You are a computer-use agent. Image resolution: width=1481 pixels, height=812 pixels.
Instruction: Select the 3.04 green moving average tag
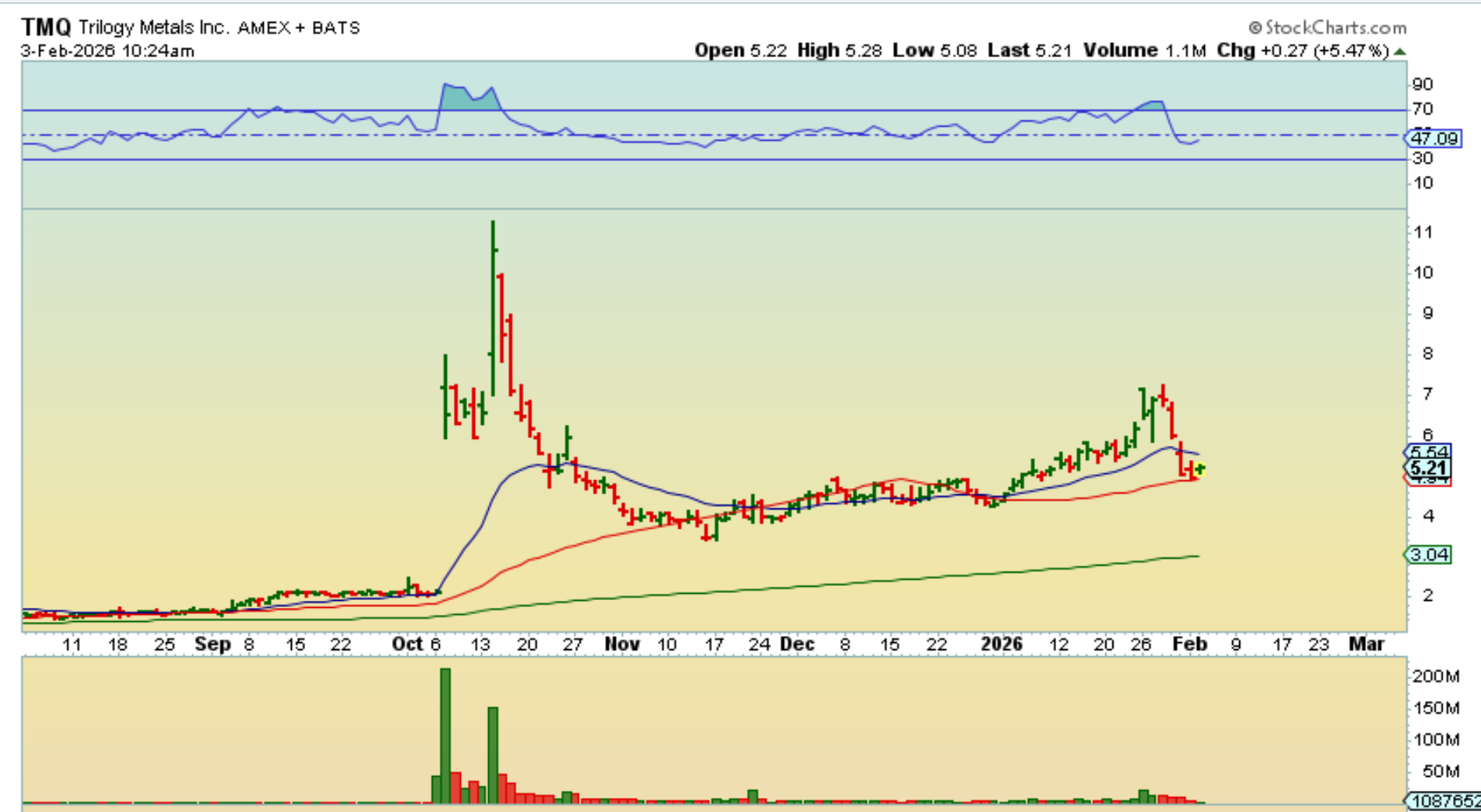click(x=1429, y=555)
